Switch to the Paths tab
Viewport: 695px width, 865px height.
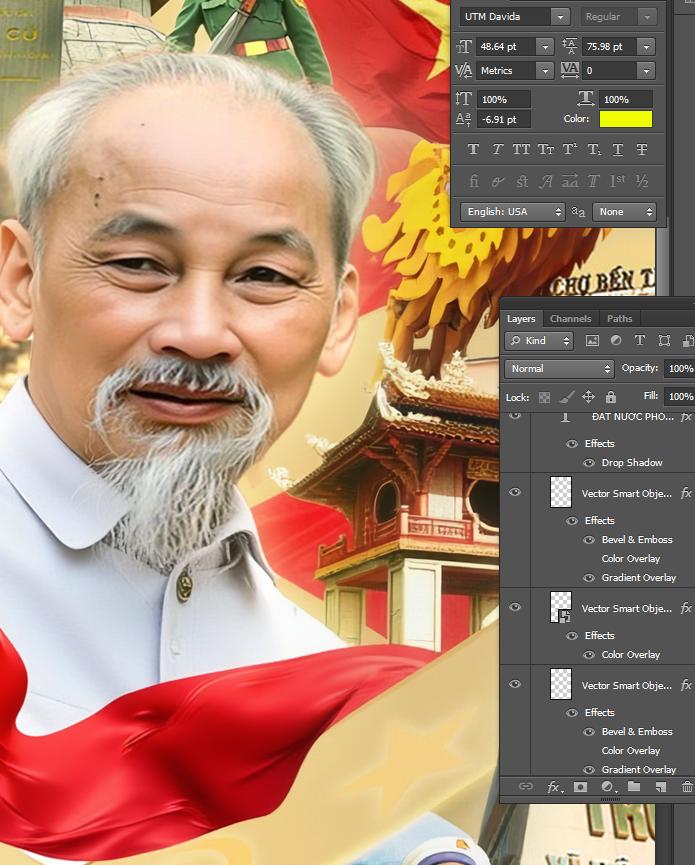620,319
